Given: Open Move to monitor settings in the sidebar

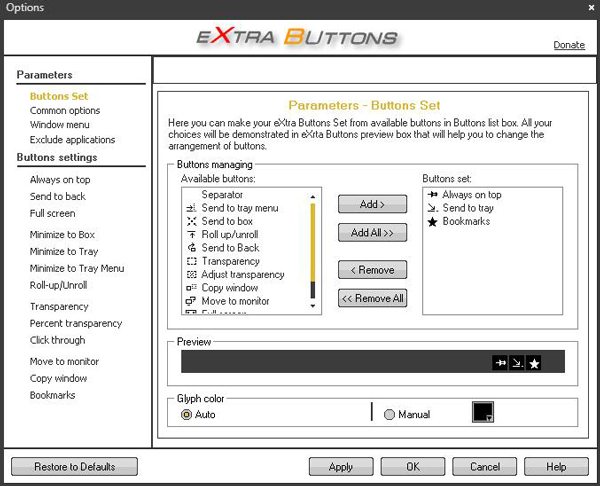Looking at the screenshot, I should tap(64, 362).
